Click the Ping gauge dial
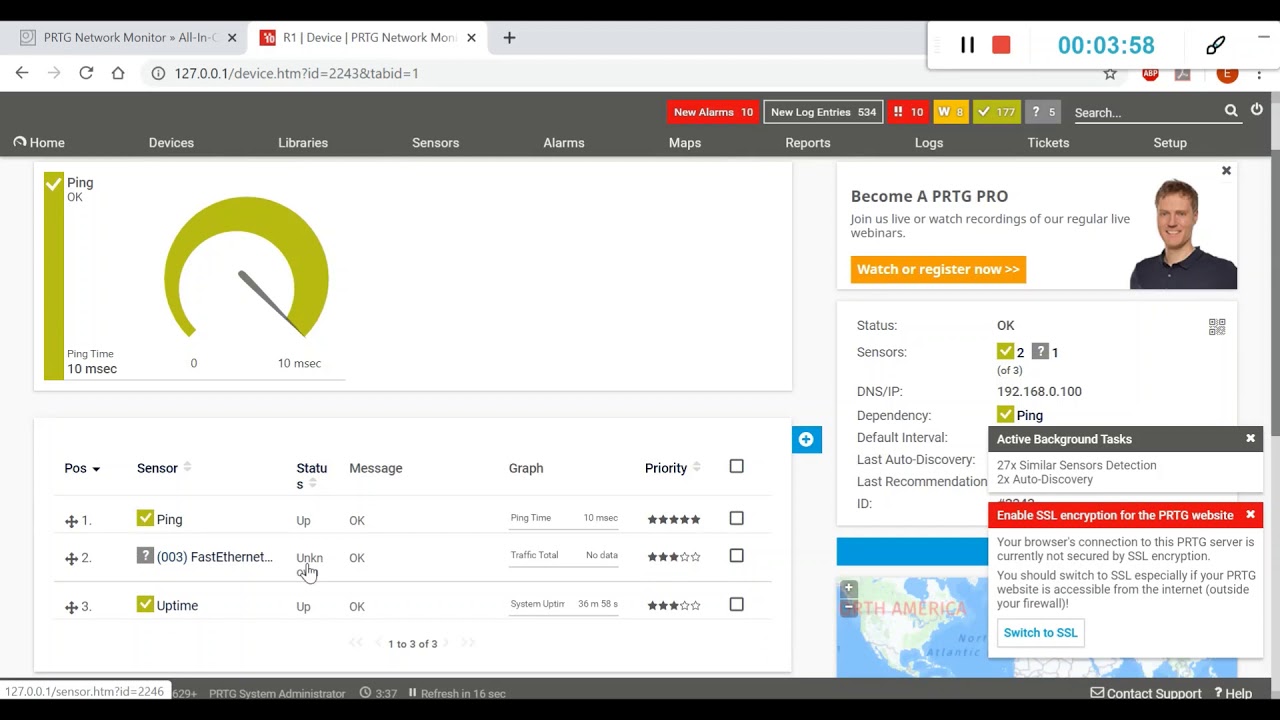1280x720 pixels. 246,268
